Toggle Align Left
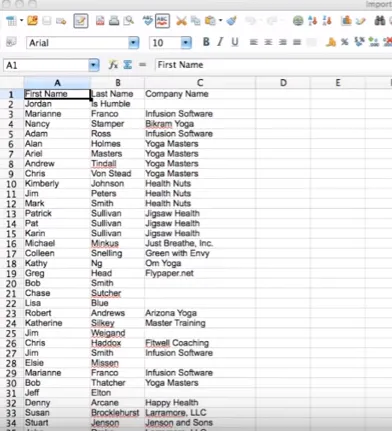Image resolution: width=392 pixels, height=431 pixels. (x=254, y=42)
